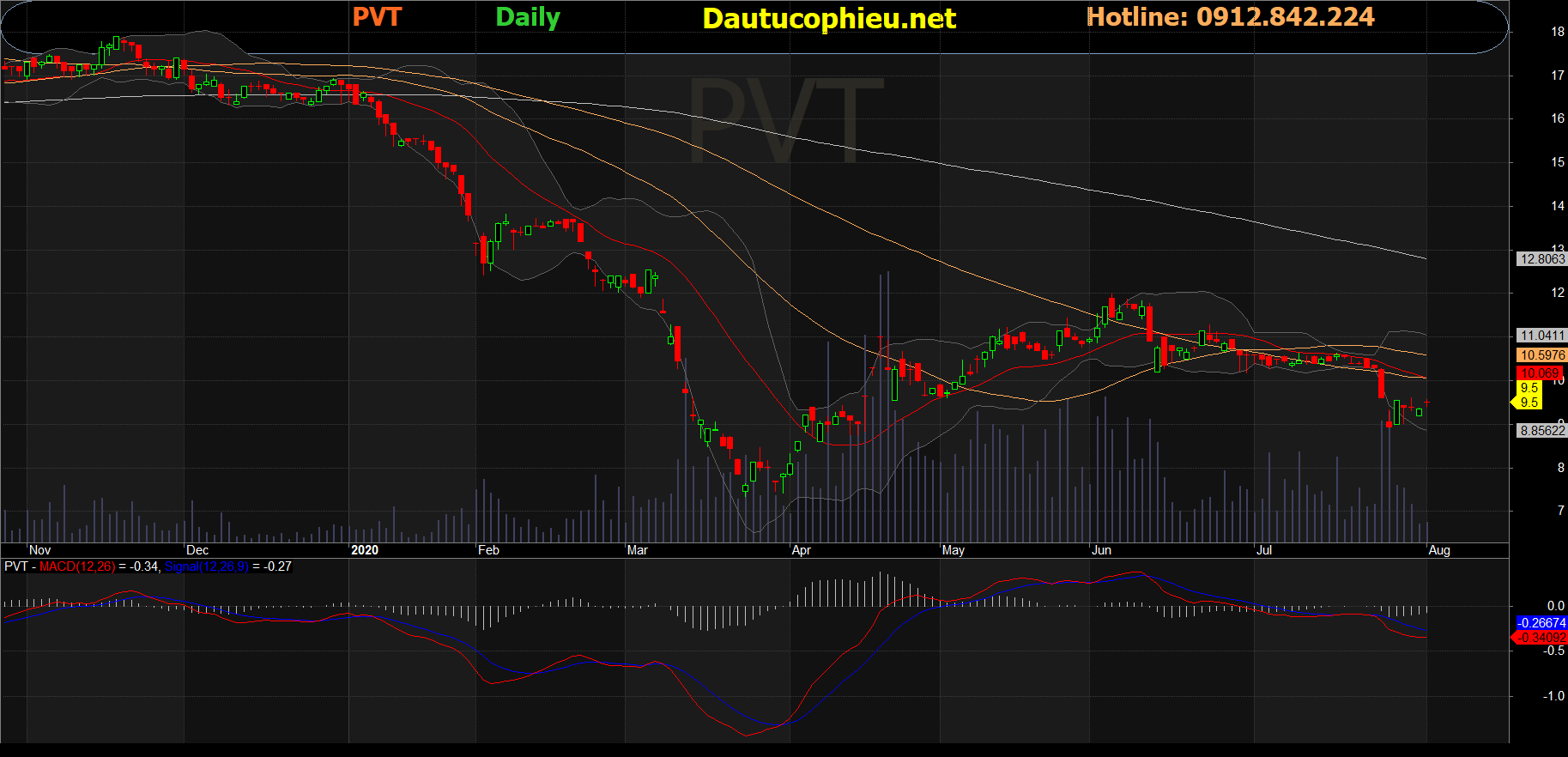
Task: Click the large PVT watermark on chart
Action: point(784,121)
